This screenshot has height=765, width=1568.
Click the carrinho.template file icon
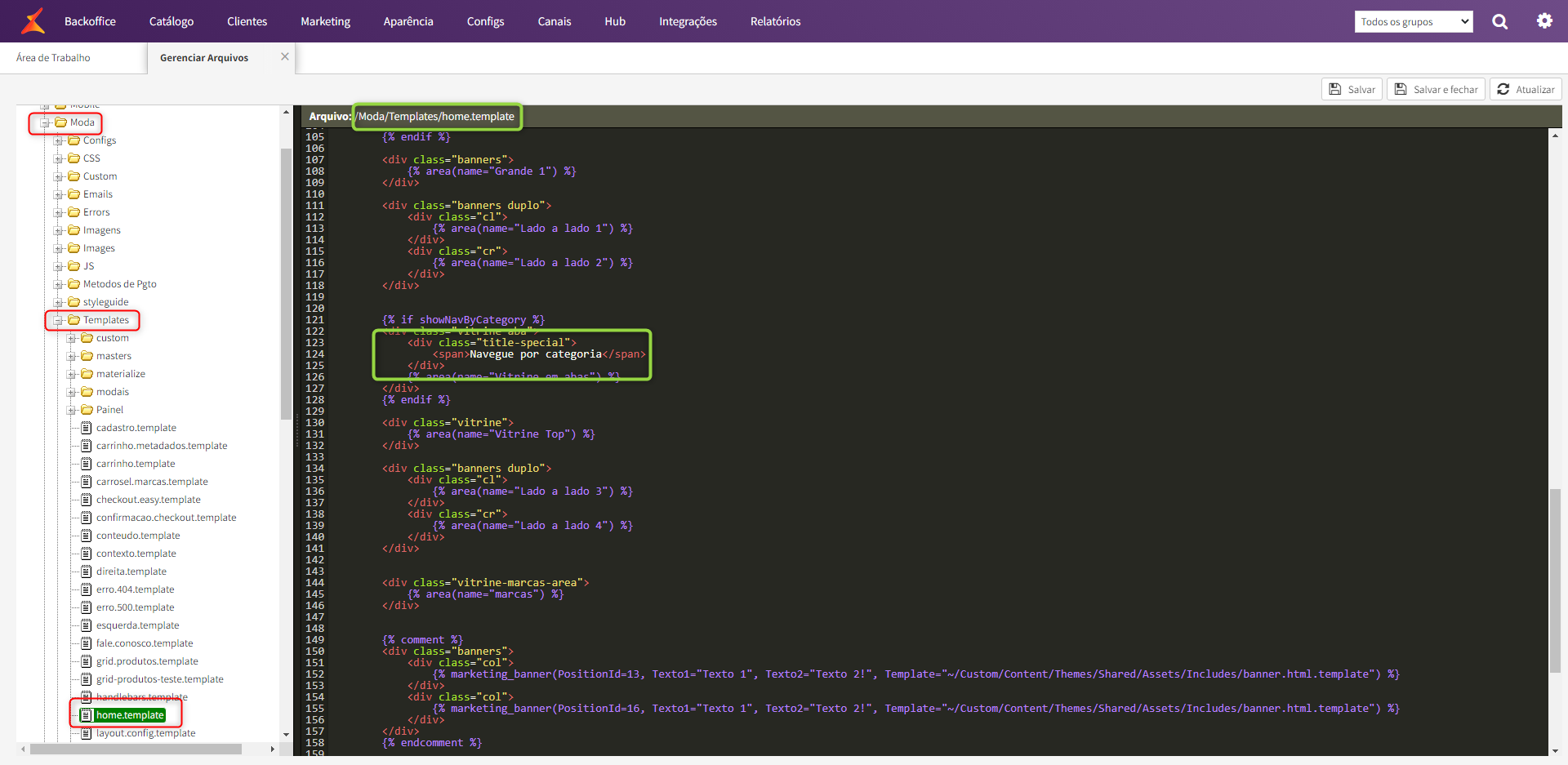[86, 464]
